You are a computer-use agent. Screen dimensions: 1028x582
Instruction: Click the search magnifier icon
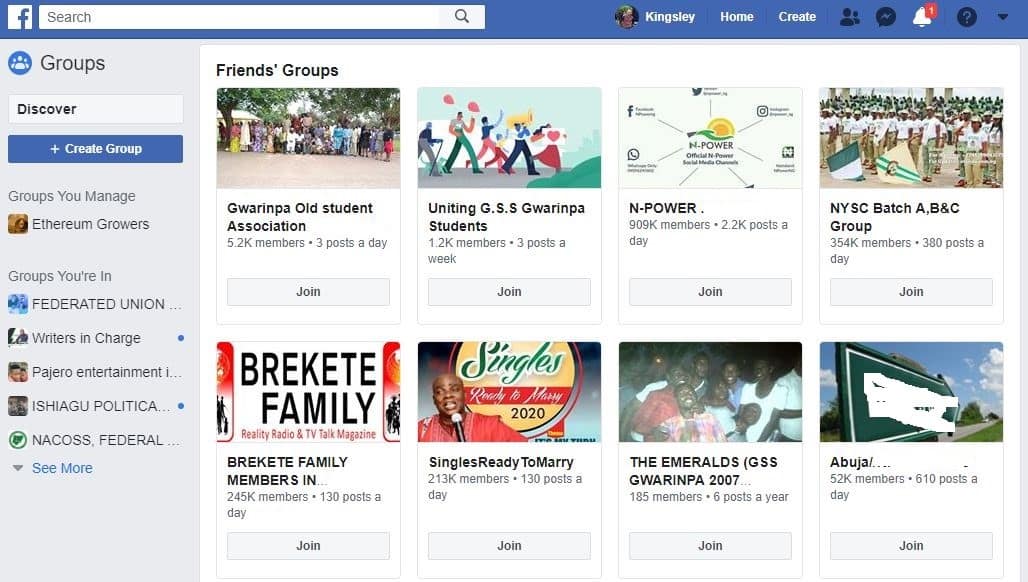tap(462, 16)
